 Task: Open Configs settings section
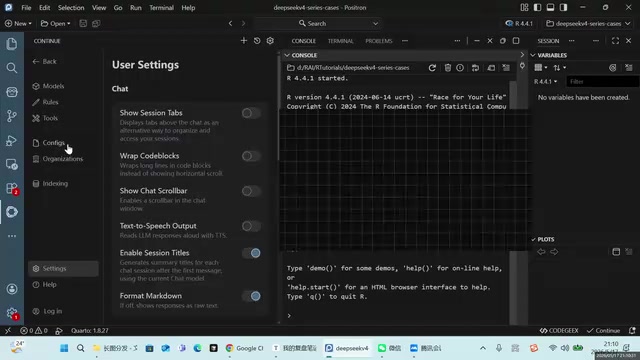tap(49, 143)
